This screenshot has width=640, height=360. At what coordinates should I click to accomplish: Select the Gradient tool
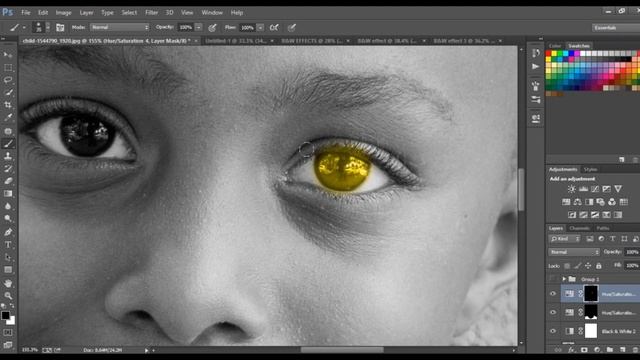8,193
